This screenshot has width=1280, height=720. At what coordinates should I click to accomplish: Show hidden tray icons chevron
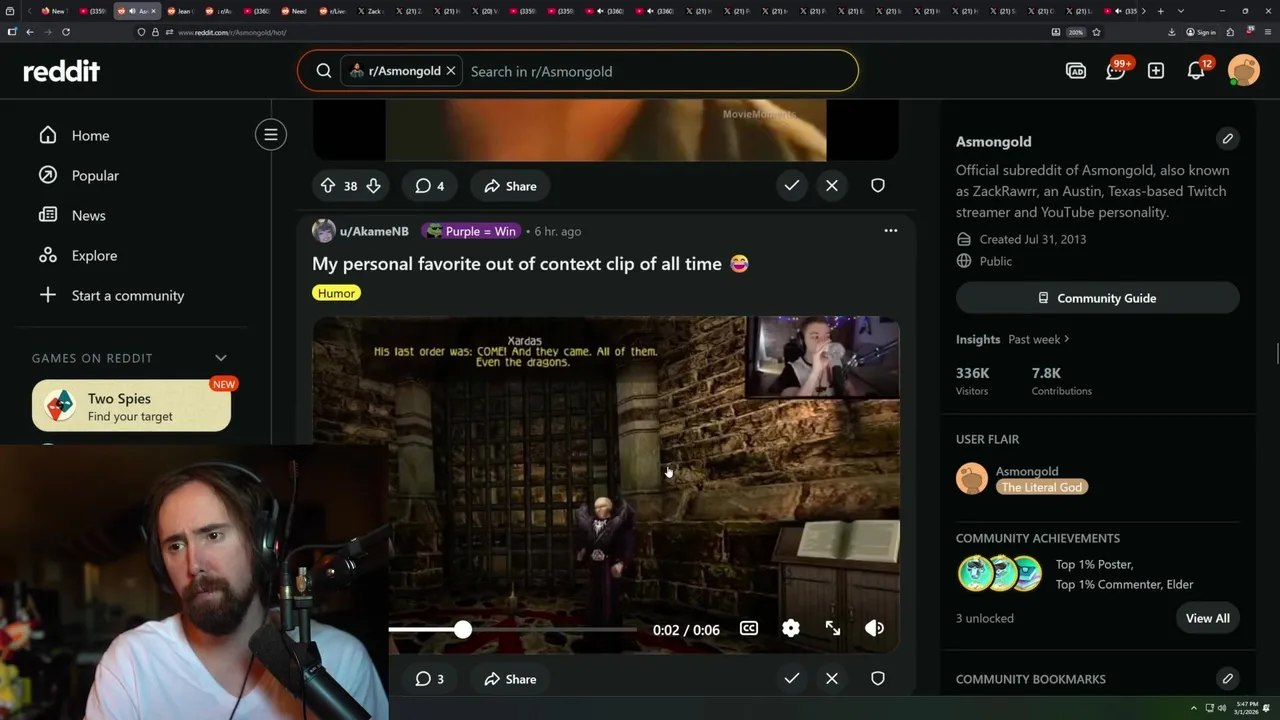click(x=1193, y=708)
